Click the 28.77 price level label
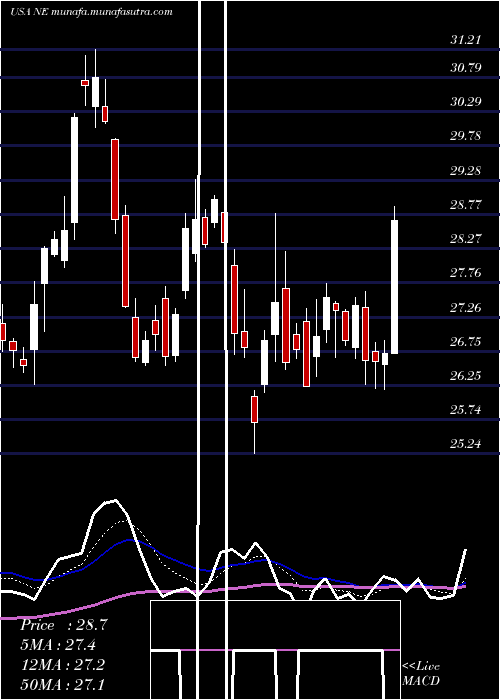Image resolution: width=500 pixels, height=700 pixels. tap(465, 204)
